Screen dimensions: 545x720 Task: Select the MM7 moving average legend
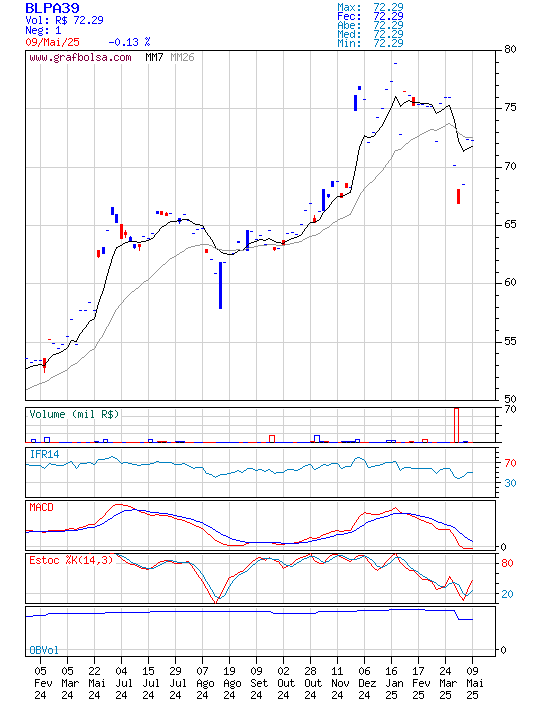pyautogui.click(x=154, y=57)
